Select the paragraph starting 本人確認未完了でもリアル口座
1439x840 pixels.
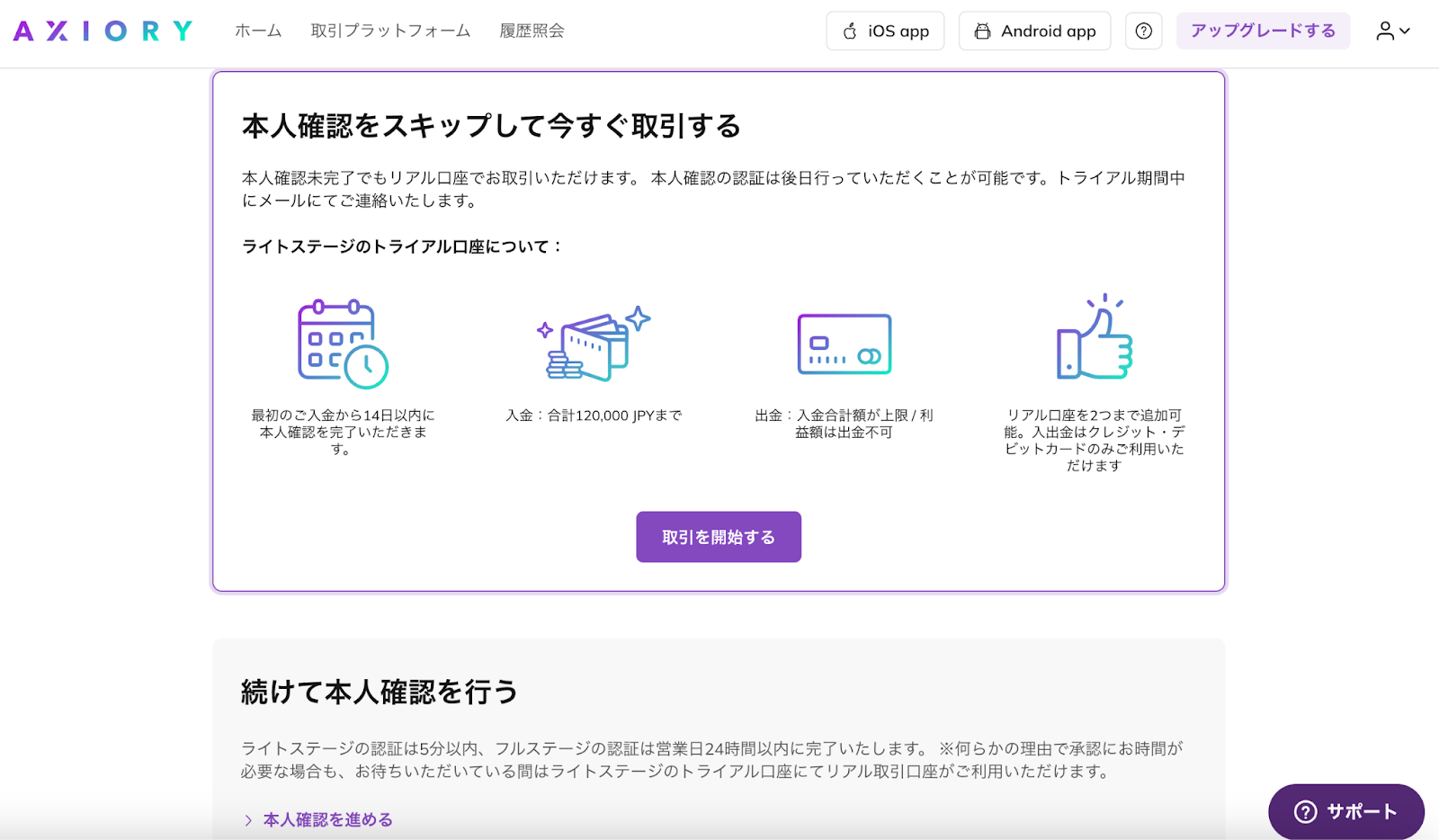pyautogui.click(x=713, y=189)
